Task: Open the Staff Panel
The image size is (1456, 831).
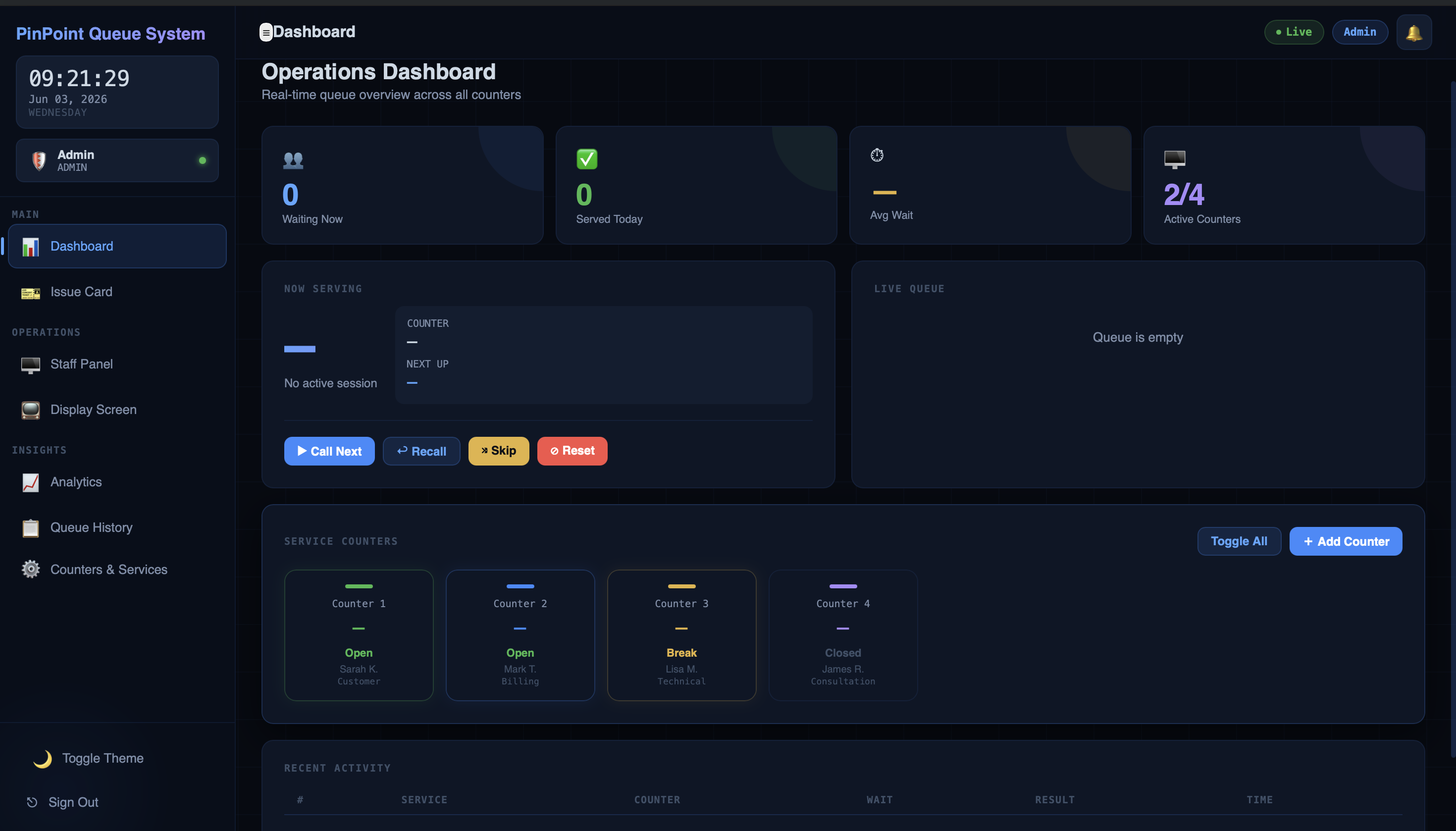Action: point(117,364)
